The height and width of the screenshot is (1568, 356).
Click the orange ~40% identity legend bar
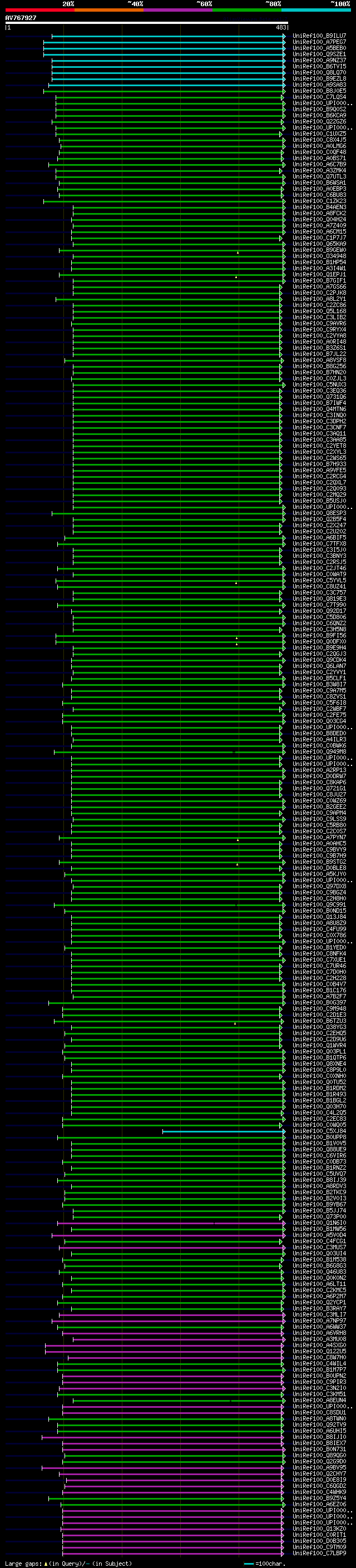pyautogui.click(x=109, y=10)
